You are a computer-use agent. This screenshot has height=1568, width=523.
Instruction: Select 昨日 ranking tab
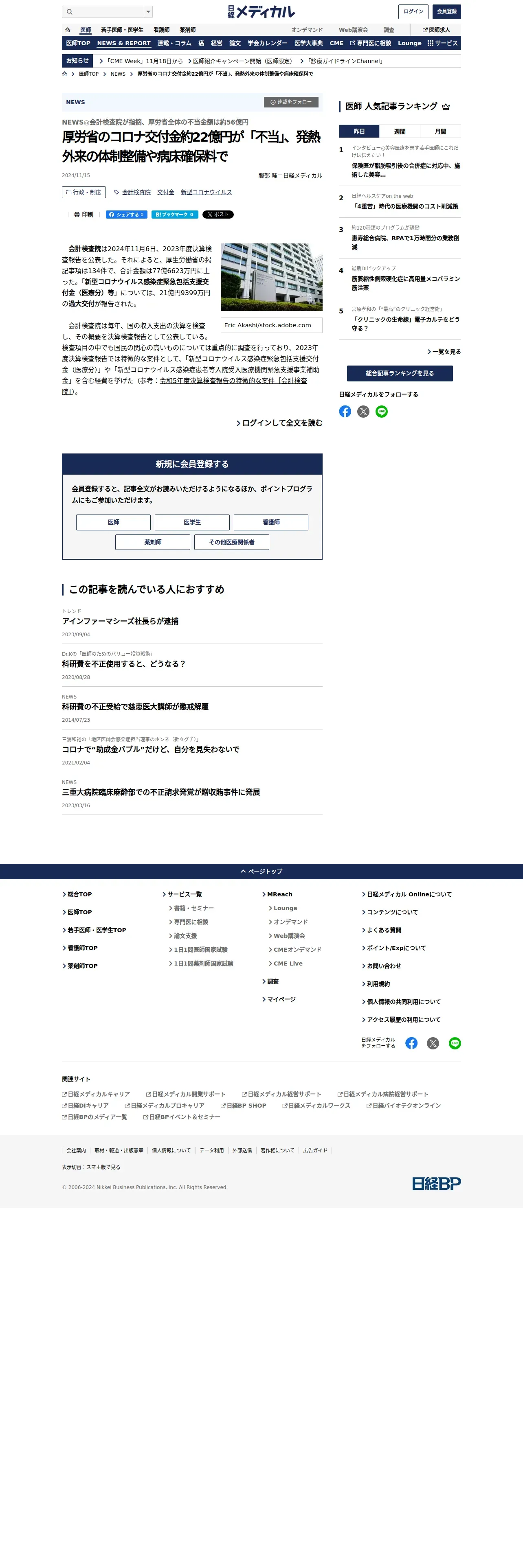click(x=359, y=131)
